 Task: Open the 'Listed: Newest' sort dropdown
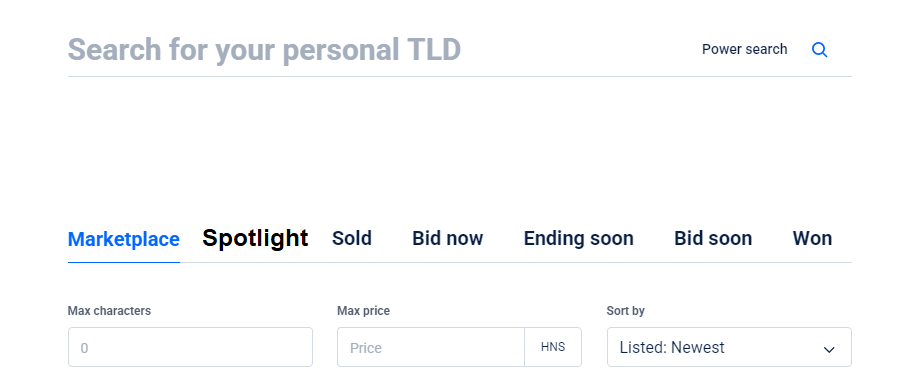point(729,347)
